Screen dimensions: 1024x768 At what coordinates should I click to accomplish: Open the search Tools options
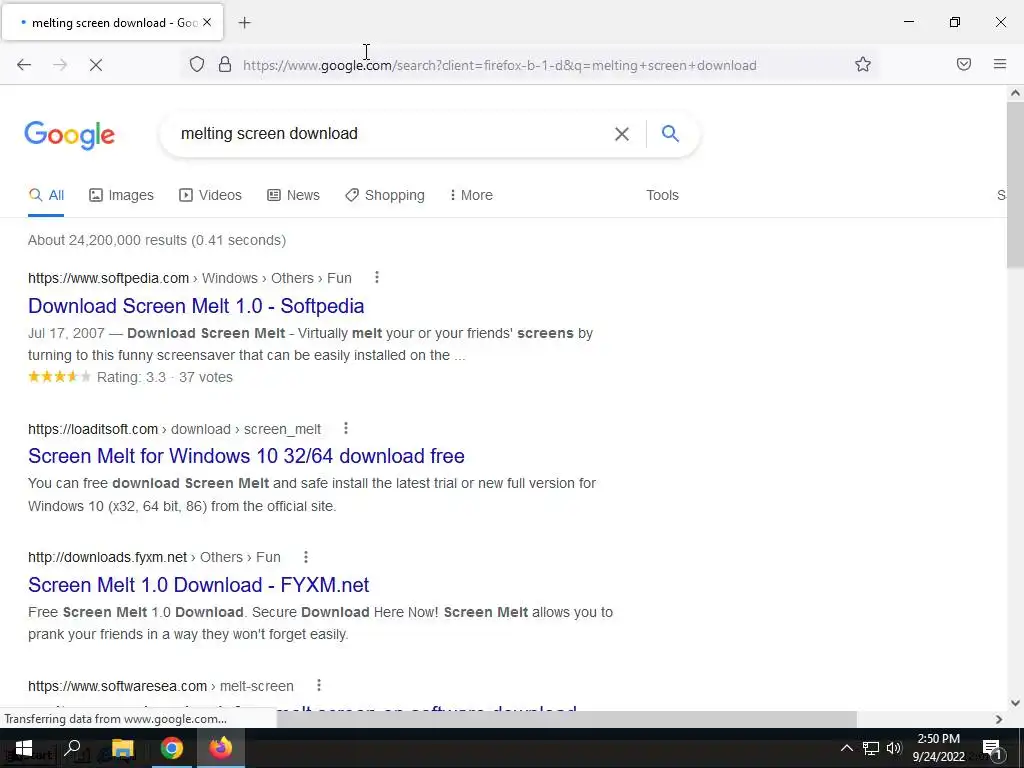[x=662, y=195]
